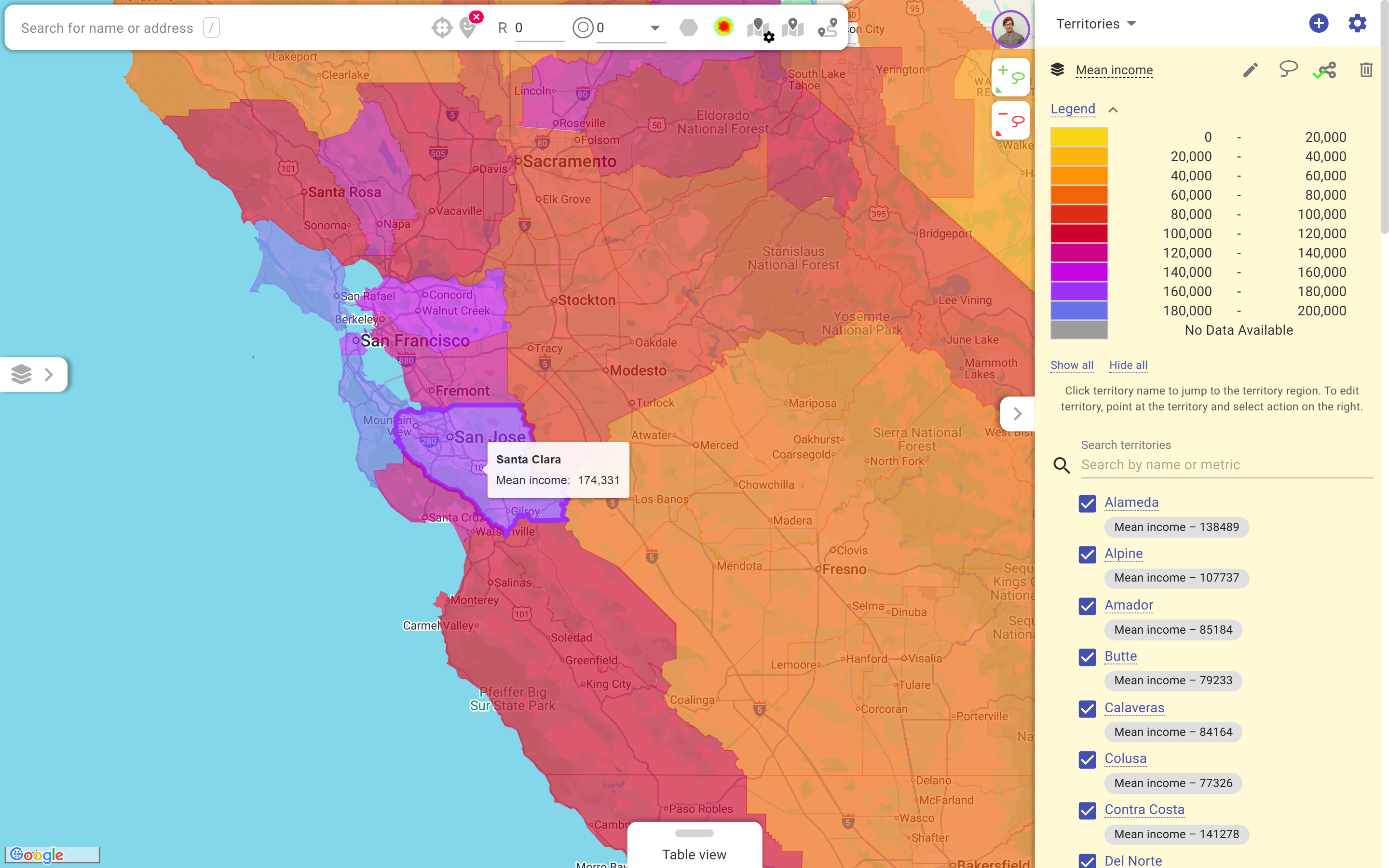
Task: Open the Territories dropdown menu
Action: pos(1096,24)
